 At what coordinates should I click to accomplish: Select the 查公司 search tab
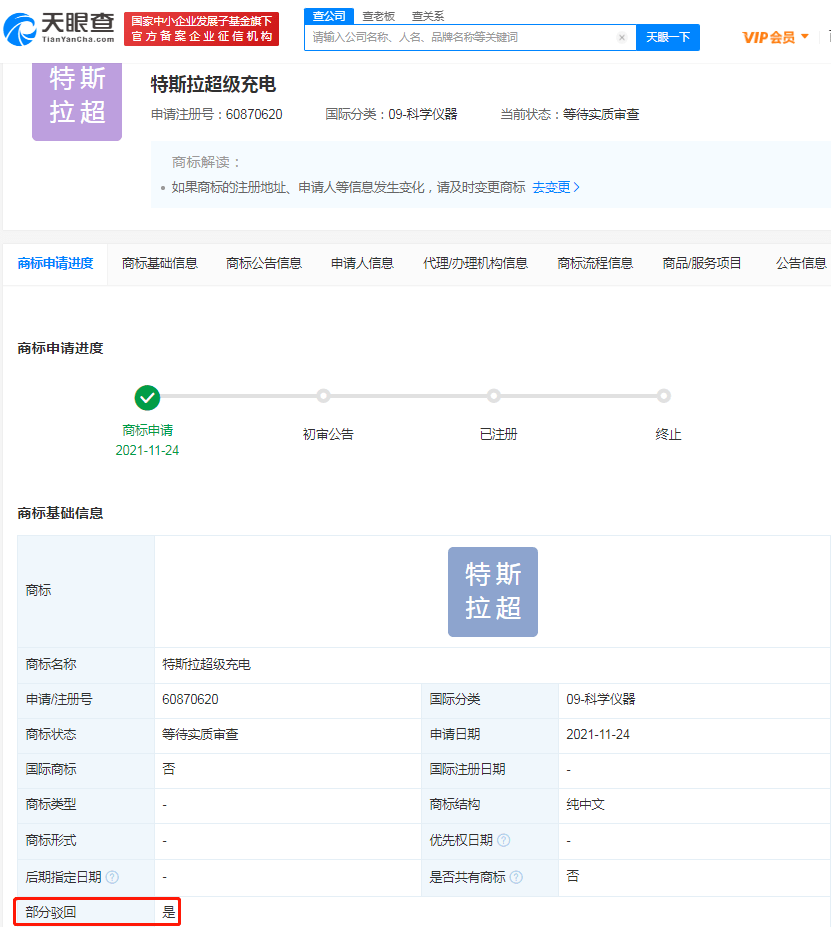[328, 16]
